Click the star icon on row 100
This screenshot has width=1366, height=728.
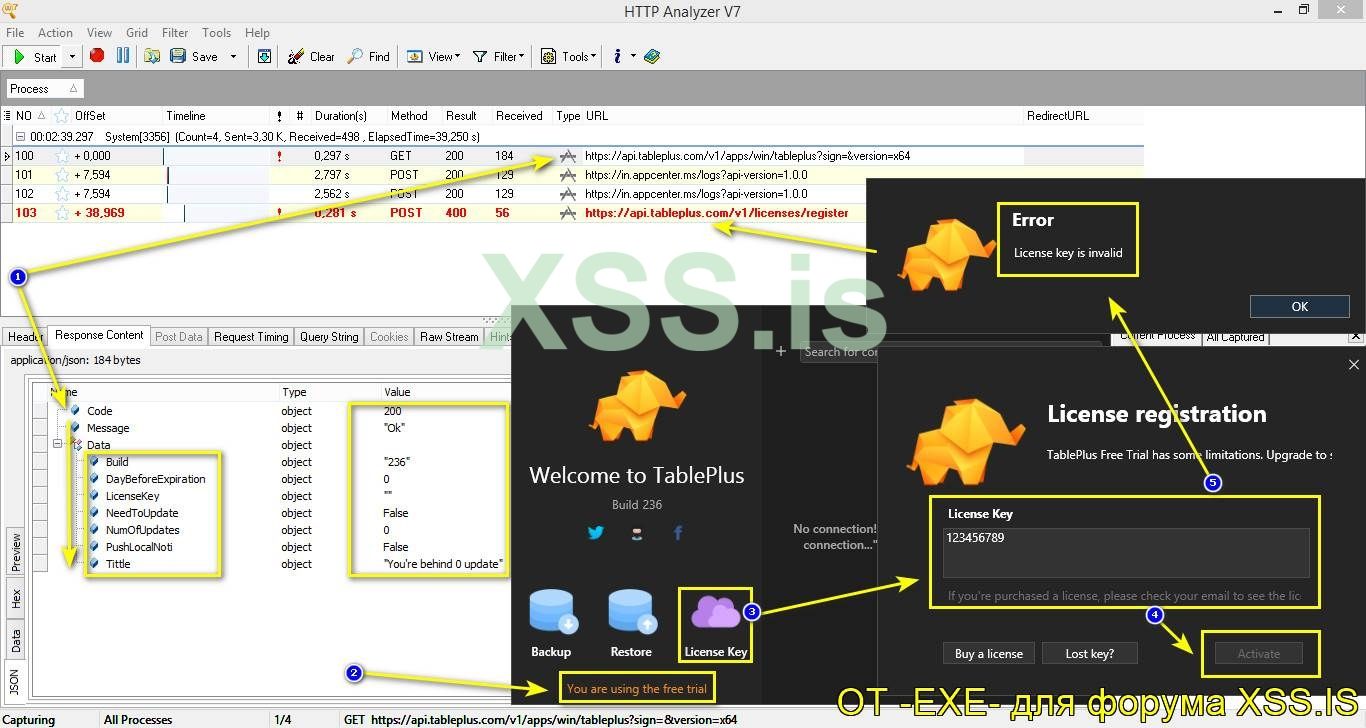coord(62,156)
